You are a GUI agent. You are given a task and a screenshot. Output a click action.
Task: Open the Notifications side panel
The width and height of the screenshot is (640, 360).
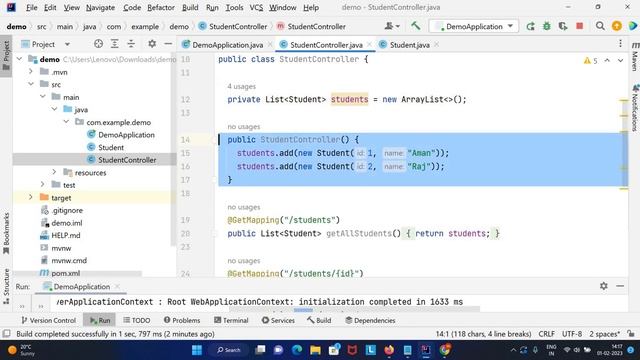point(635,108)
